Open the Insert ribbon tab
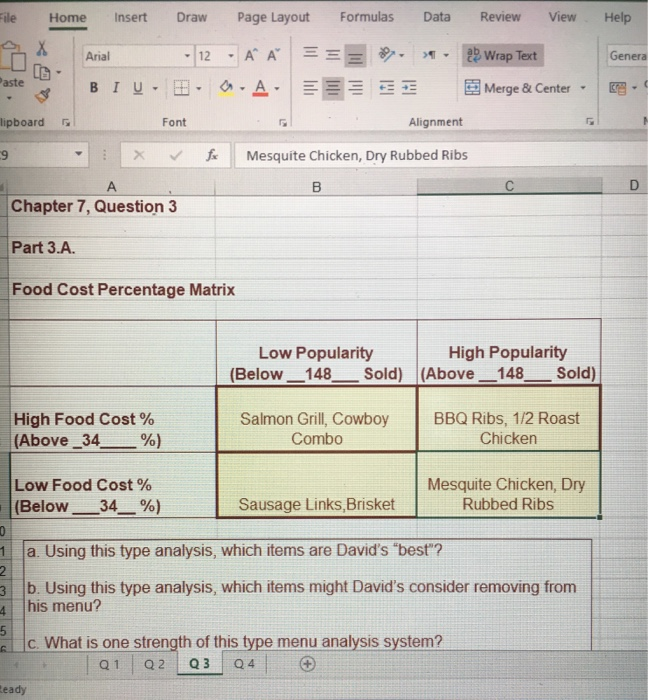Screen dimensions: 648x700 click(130, 17)
